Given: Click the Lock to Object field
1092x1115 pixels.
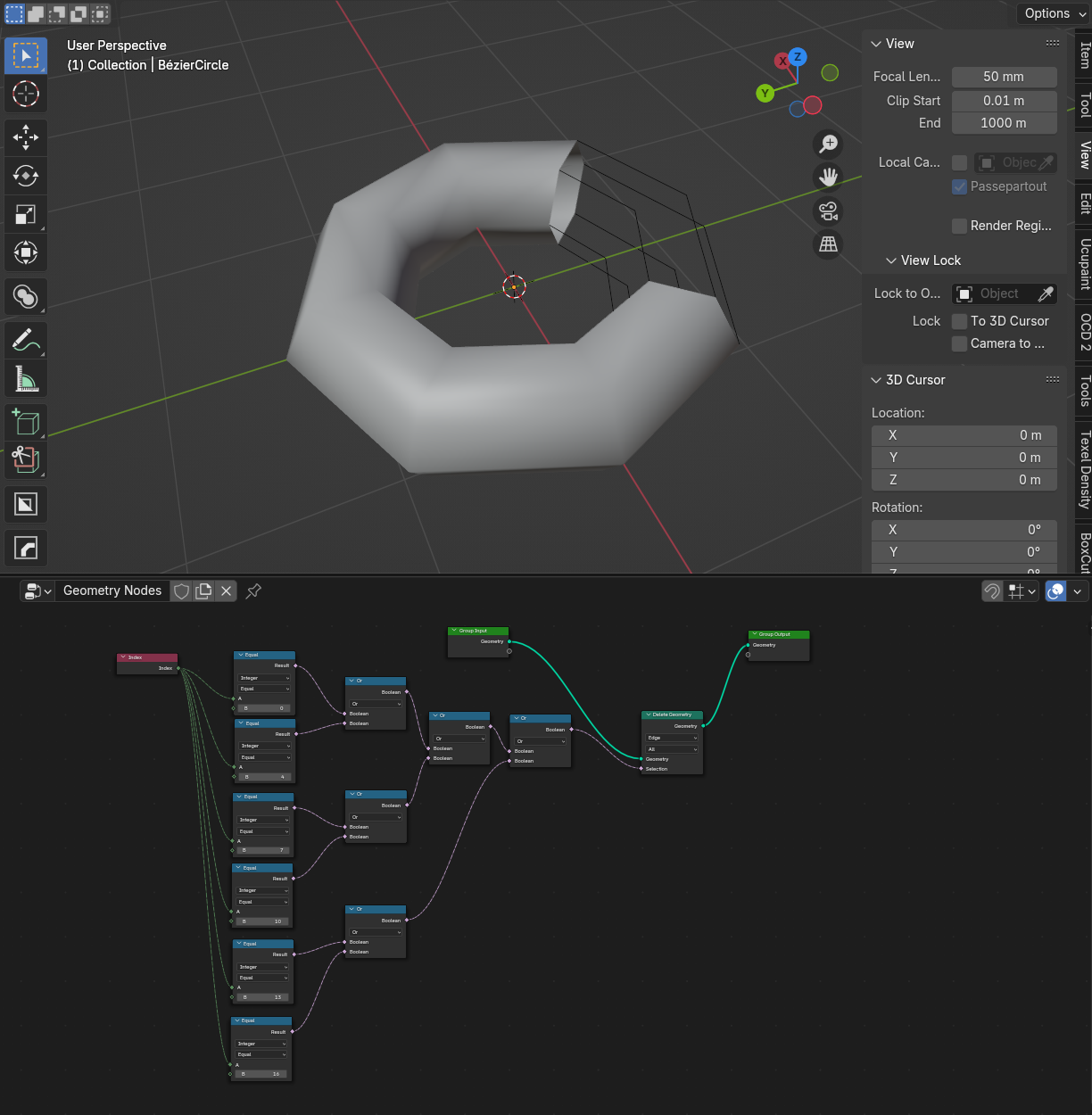Looking at the screenshot, I should click(x=1005, y=293).
